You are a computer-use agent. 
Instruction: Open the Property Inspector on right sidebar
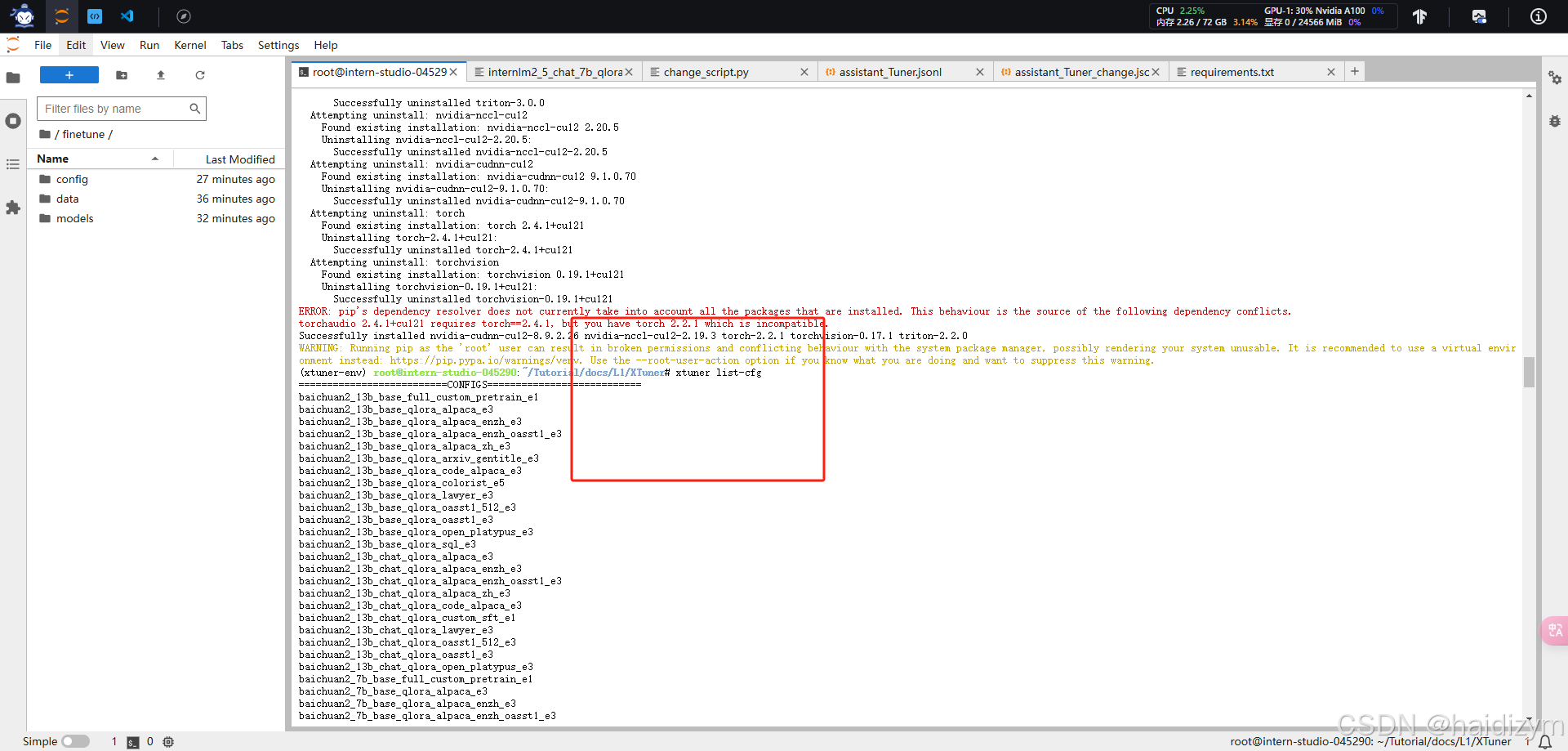coord(1555,78)
